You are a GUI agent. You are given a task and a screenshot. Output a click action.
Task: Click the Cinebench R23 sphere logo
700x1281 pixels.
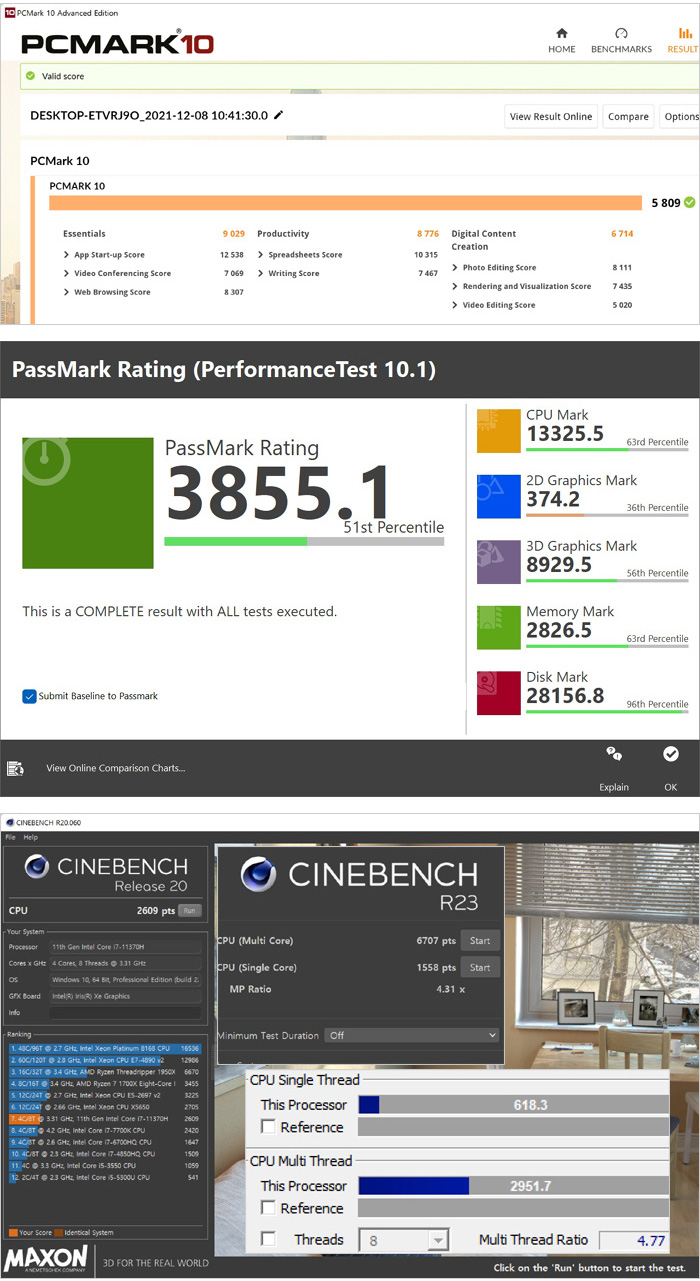pos(259,874)
